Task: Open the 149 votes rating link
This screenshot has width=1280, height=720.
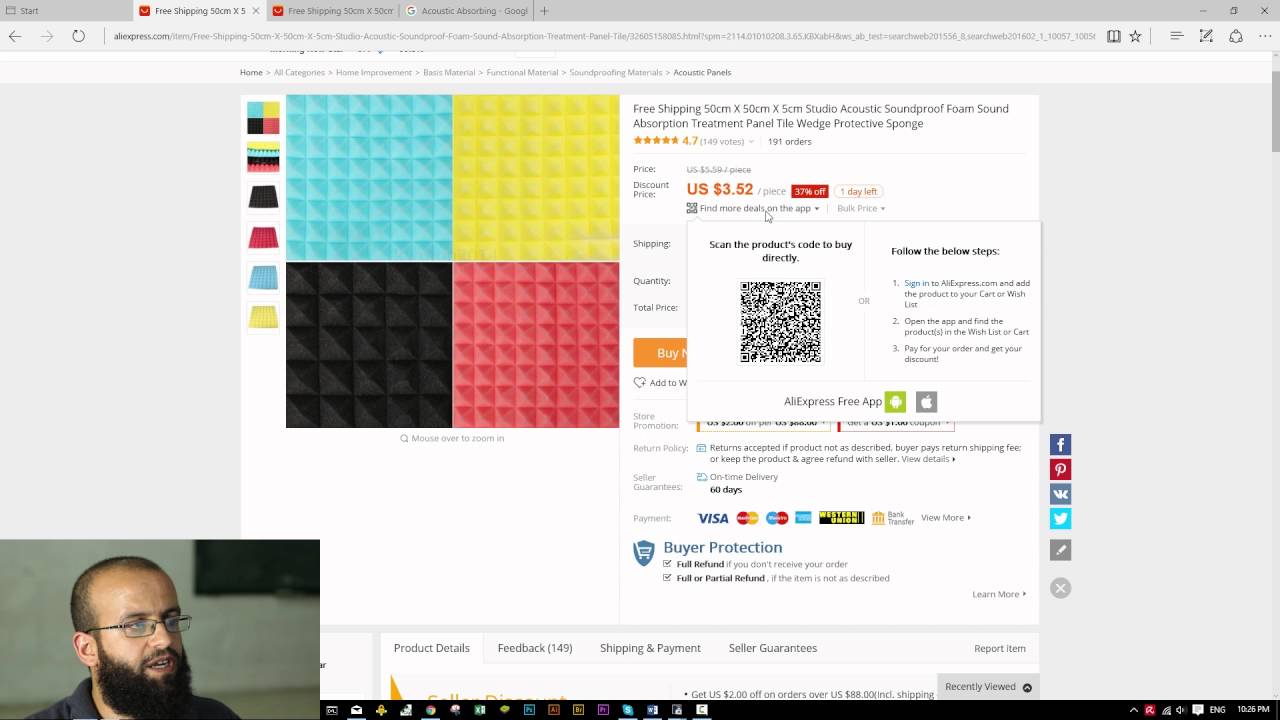Action: [722, 142]
